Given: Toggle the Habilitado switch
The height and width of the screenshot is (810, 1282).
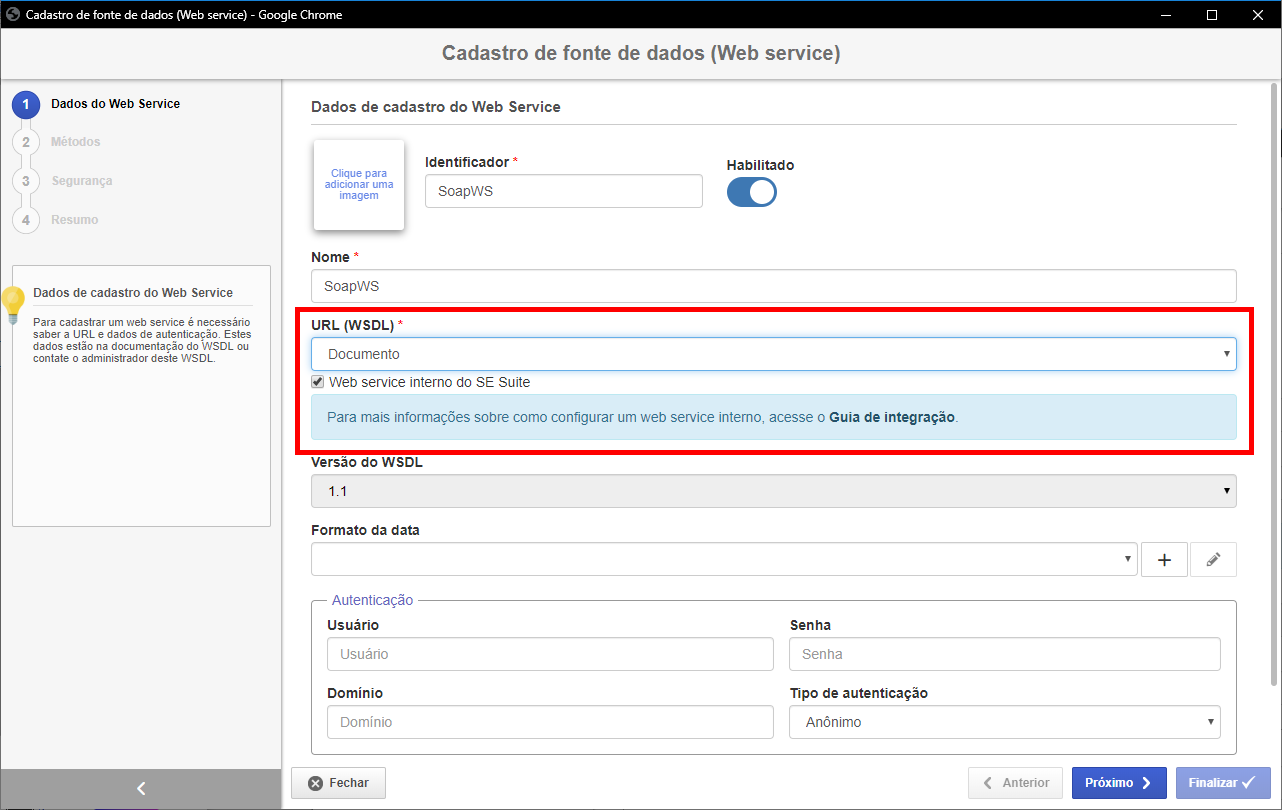Looking at the screenshot, I should pyautogui.click(x=752, y=192).
